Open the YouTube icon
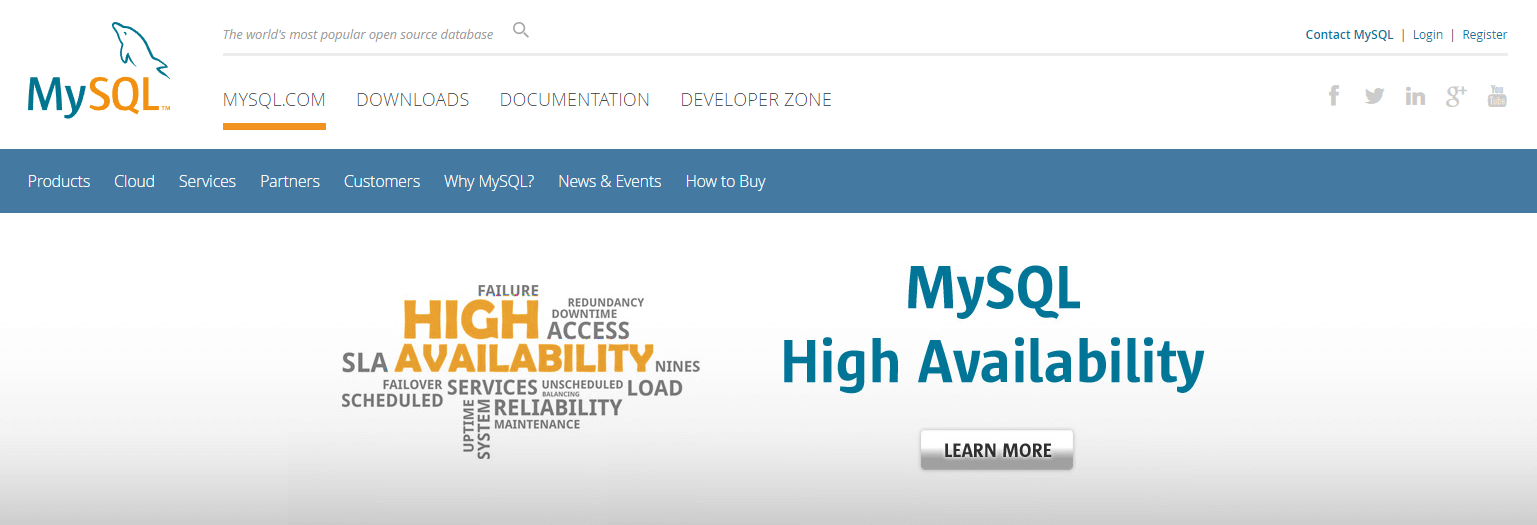This screenshot has width=1537, height=525. coord(1497,96)
